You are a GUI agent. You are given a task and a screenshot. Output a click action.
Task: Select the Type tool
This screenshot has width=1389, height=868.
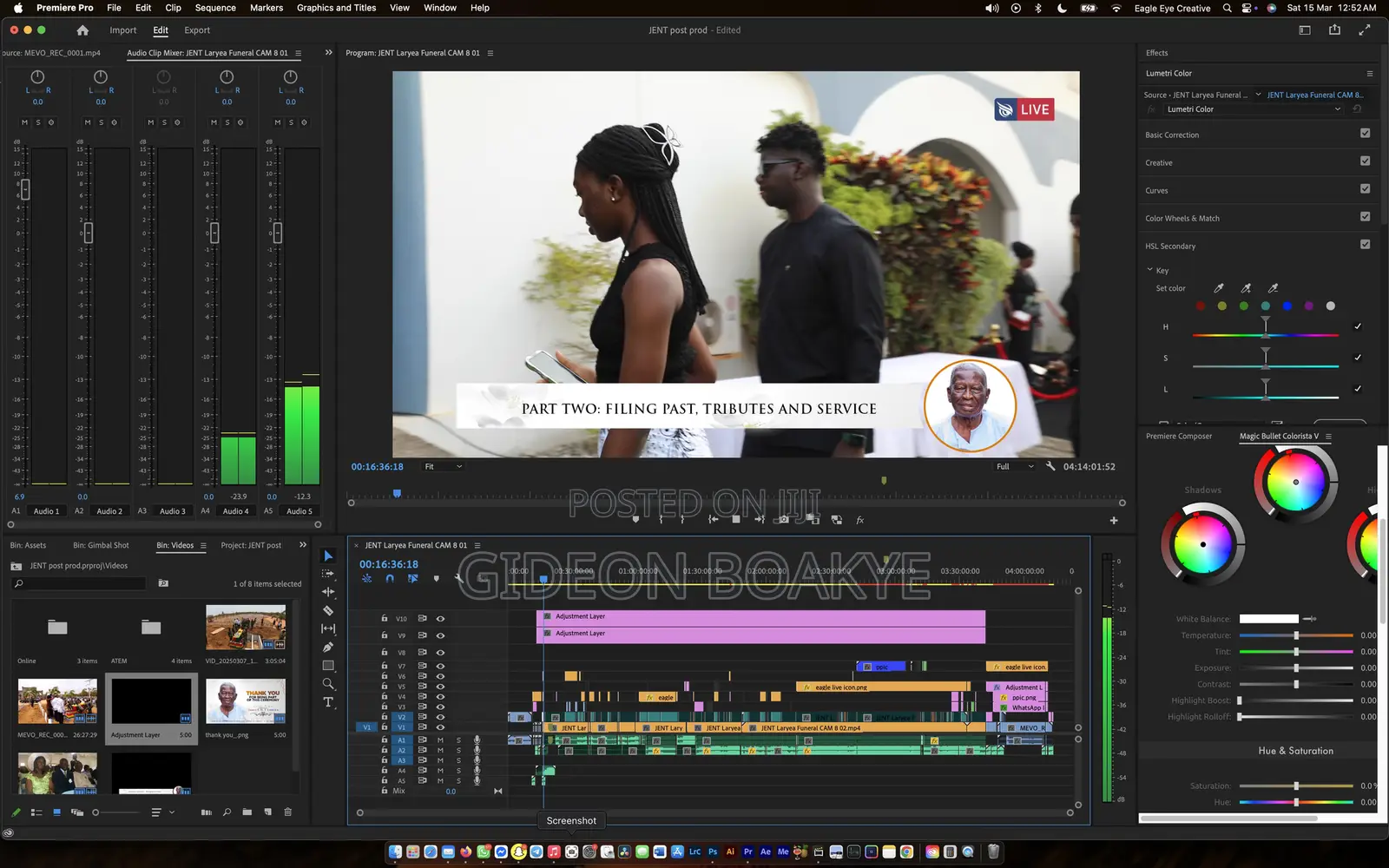tap(328, 702)
